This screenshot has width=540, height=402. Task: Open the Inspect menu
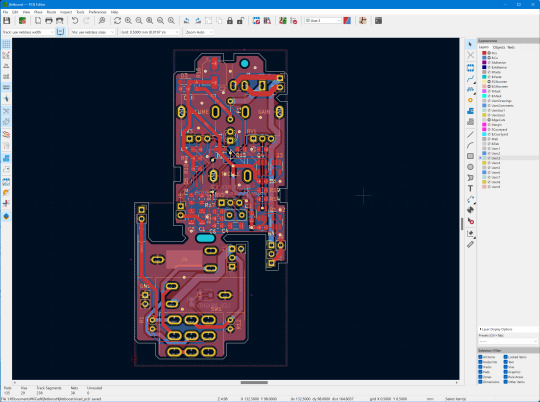coord(66,12)
